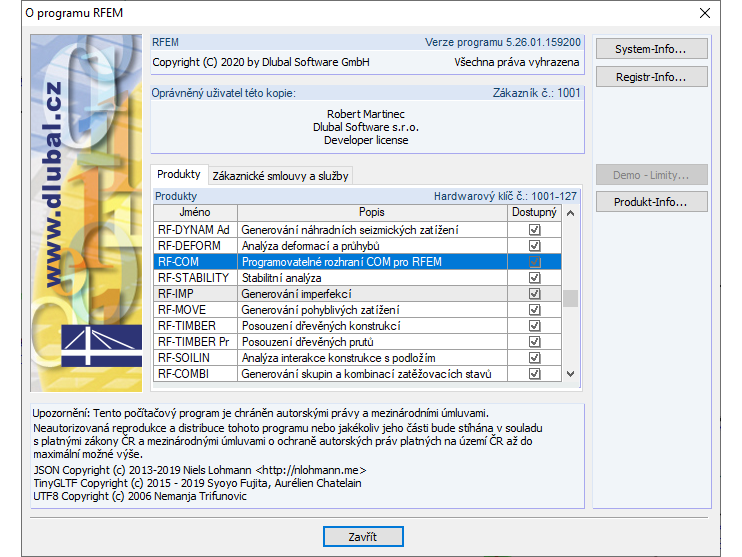Screen dimensions: 742x557
Task: Toggle the RF-IMP availability checkbox
Action: click(x=534, y=294)
